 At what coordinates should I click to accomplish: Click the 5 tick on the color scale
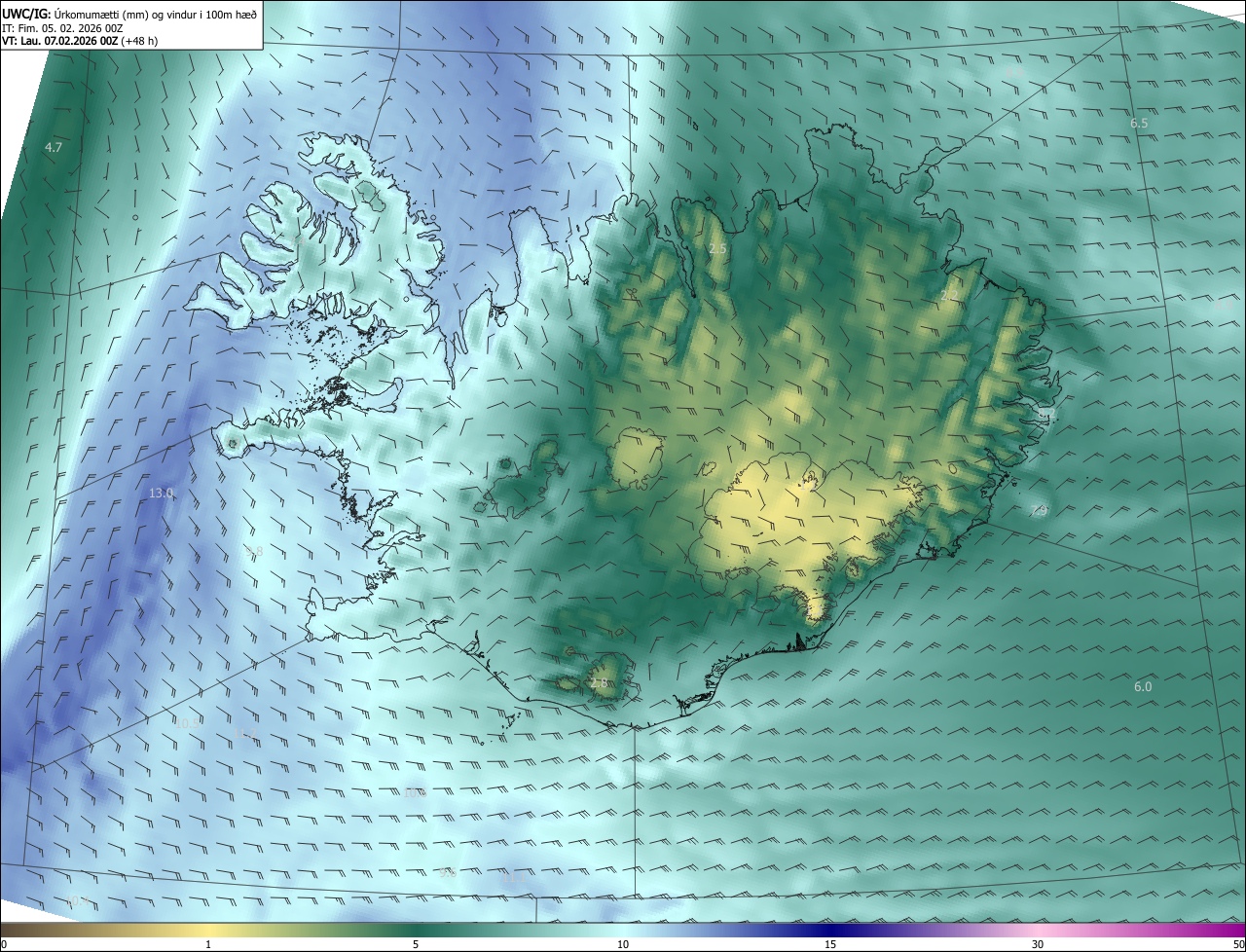416,944
